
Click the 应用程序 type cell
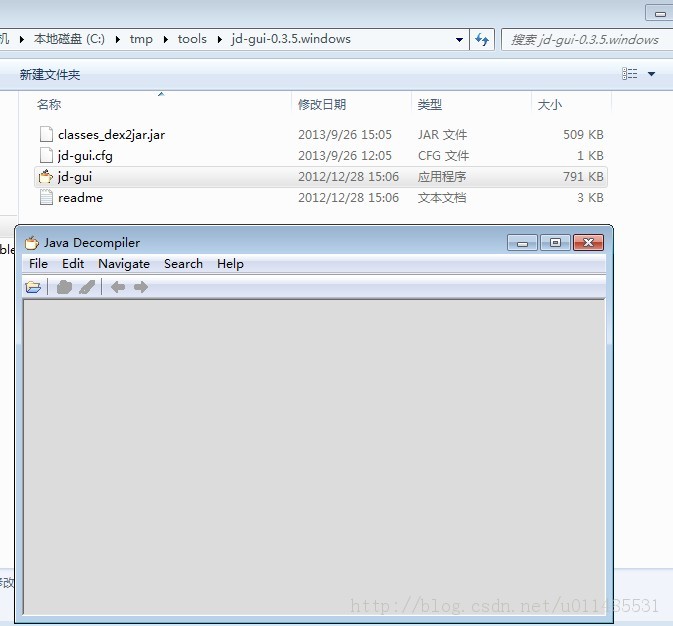442,177
